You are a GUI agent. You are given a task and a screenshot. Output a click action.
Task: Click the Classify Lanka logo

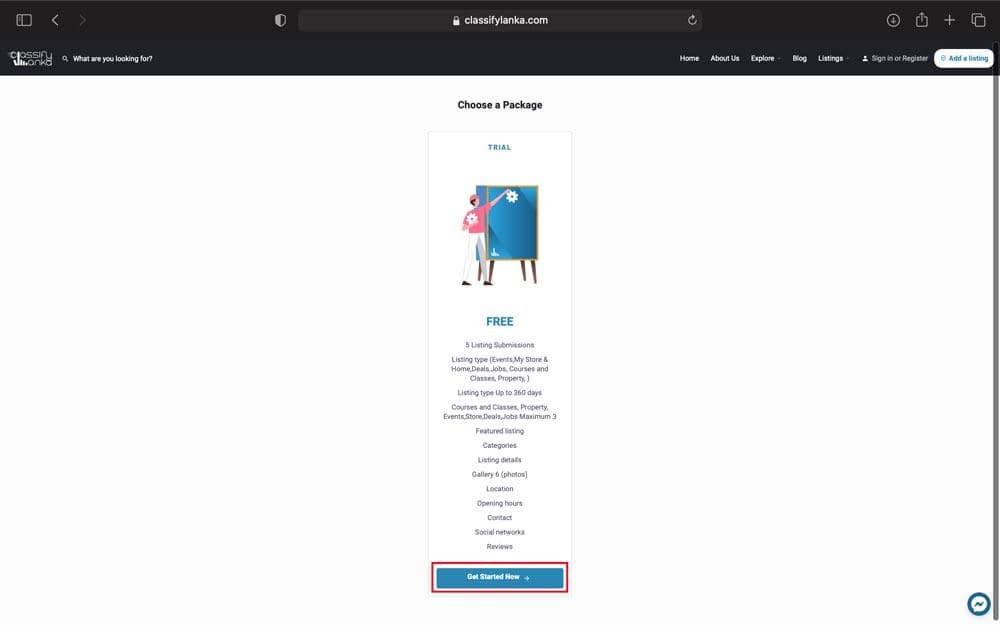coord(31,59)
